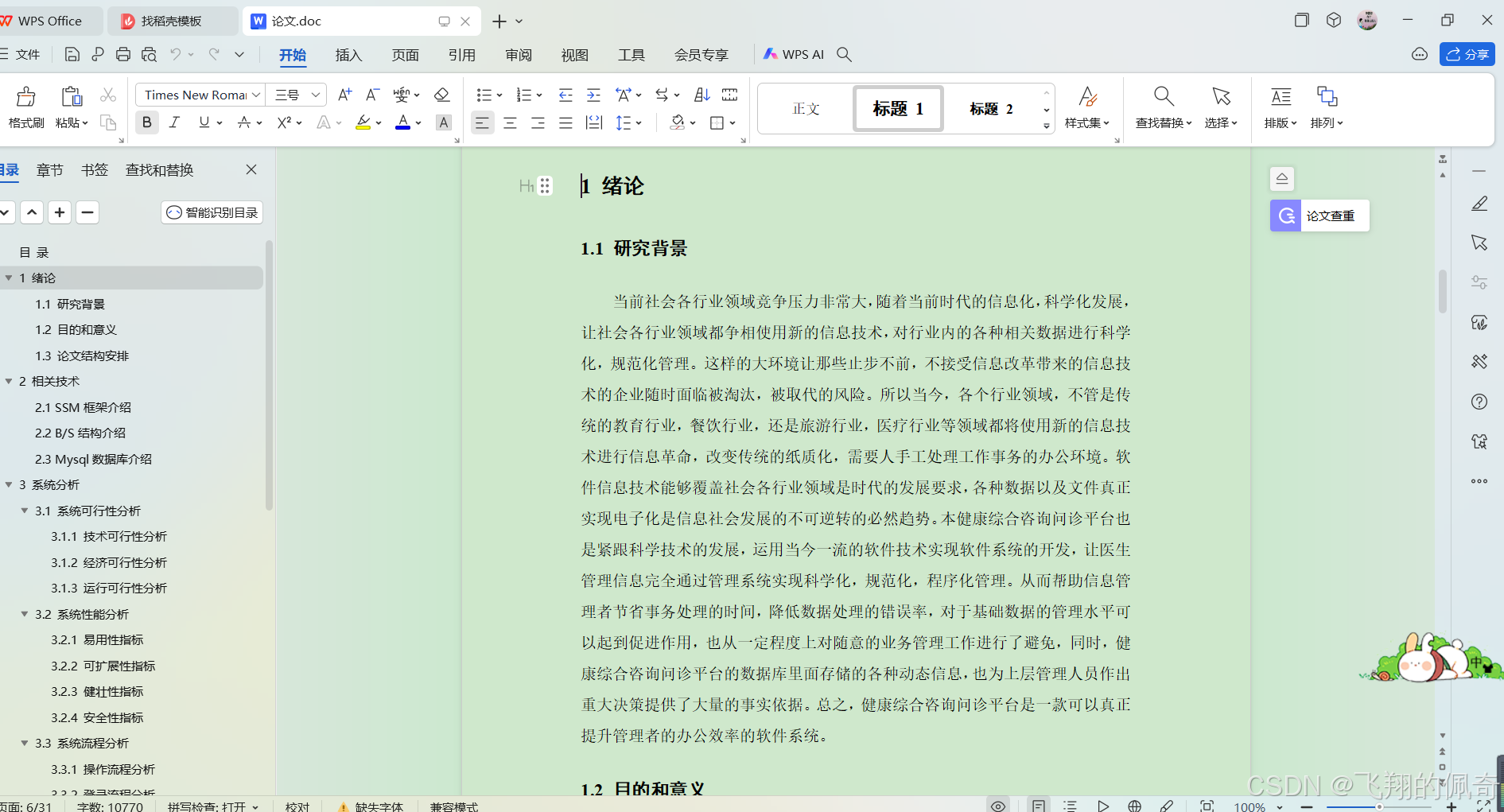Open the 引用 ribbon tab

pos(461,55)
